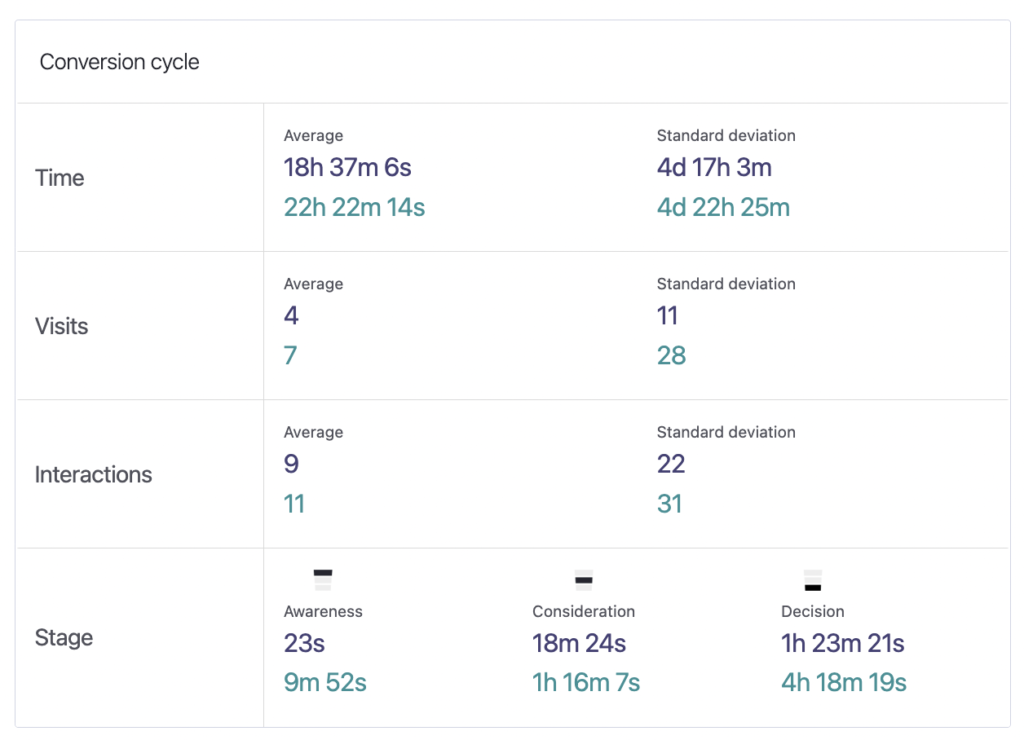Image resolution: width=1024 pixels, height=740 pixels.
Task: Click Visits comparison standard deviation 28
Action: (671, 356)
